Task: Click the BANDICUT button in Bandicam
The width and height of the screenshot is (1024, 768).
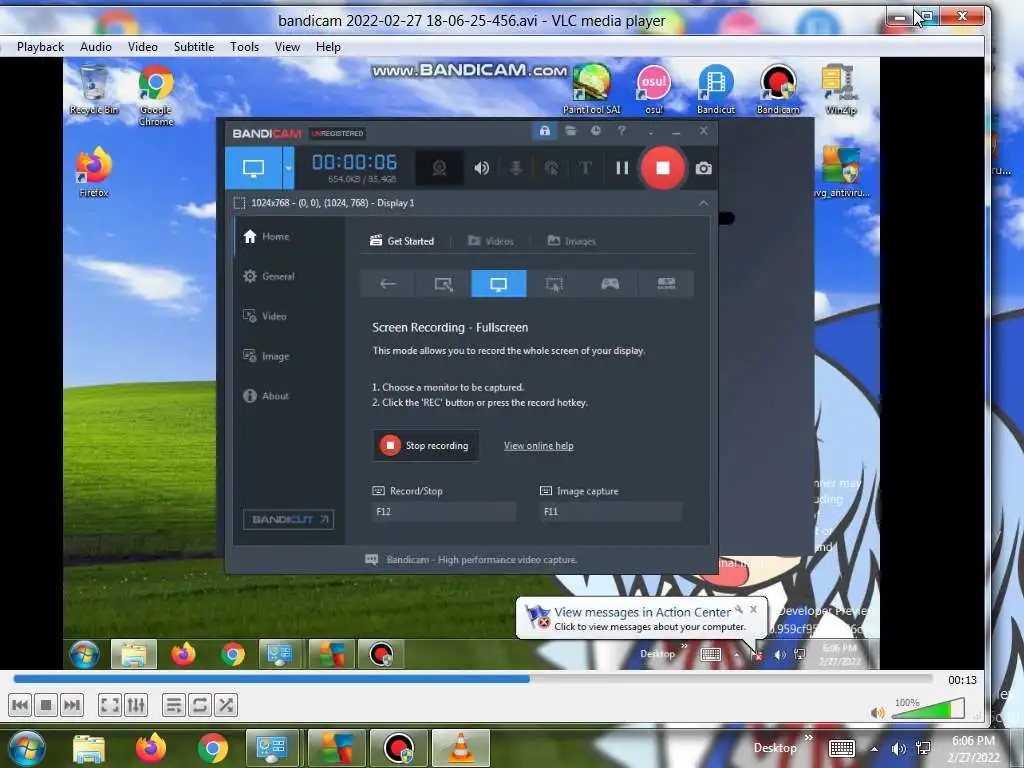Action: pos(289,519)
